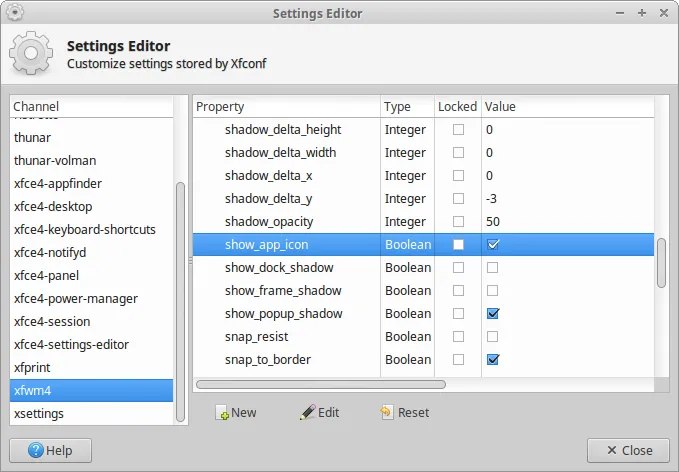Select the thunar channel
Screen dimensions: 679x472
point(91,137)
